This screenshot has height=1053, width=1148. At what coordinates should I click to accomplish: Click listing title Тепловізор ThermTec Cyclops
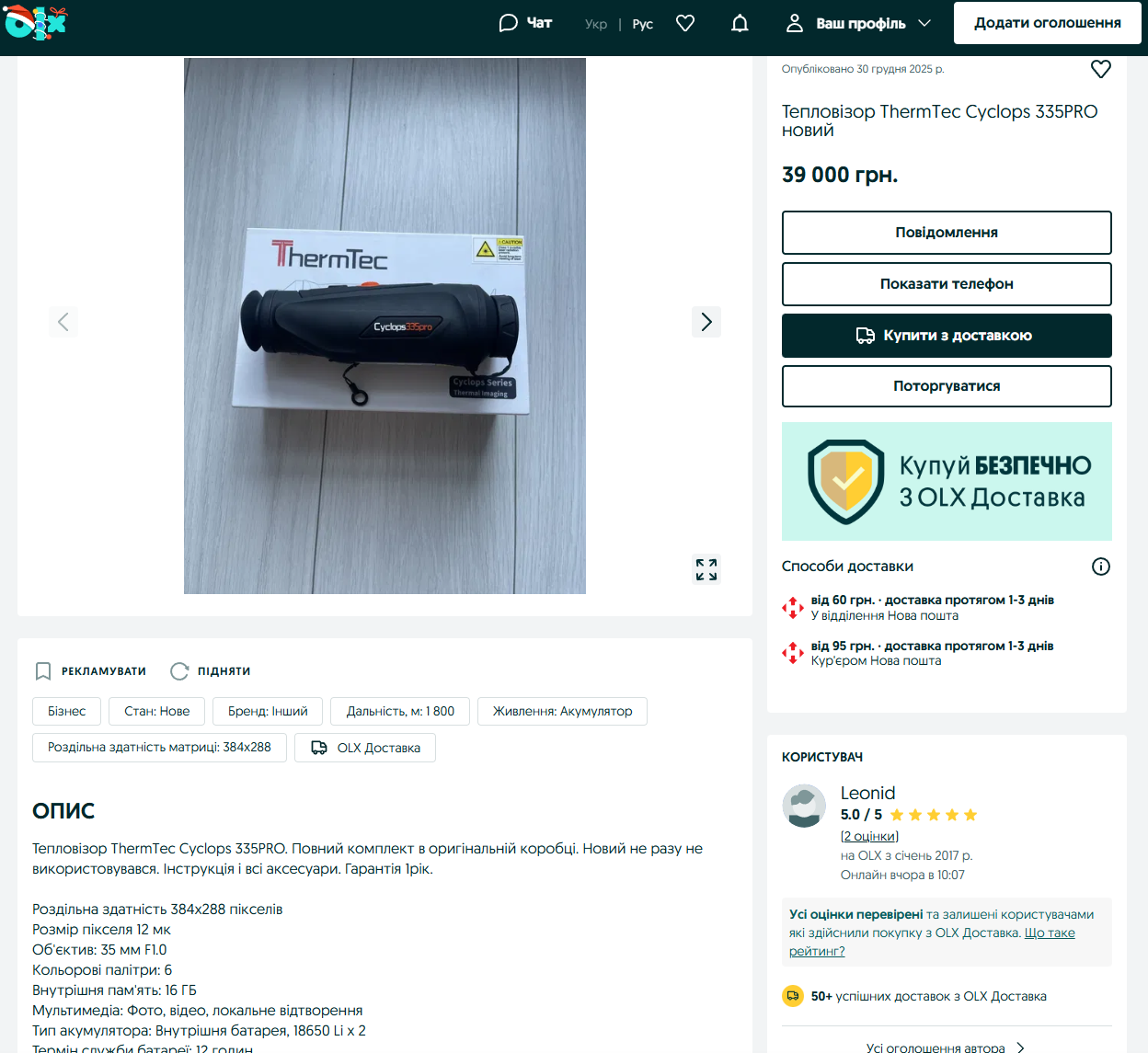pyautogui.click(x=940, y=120)
